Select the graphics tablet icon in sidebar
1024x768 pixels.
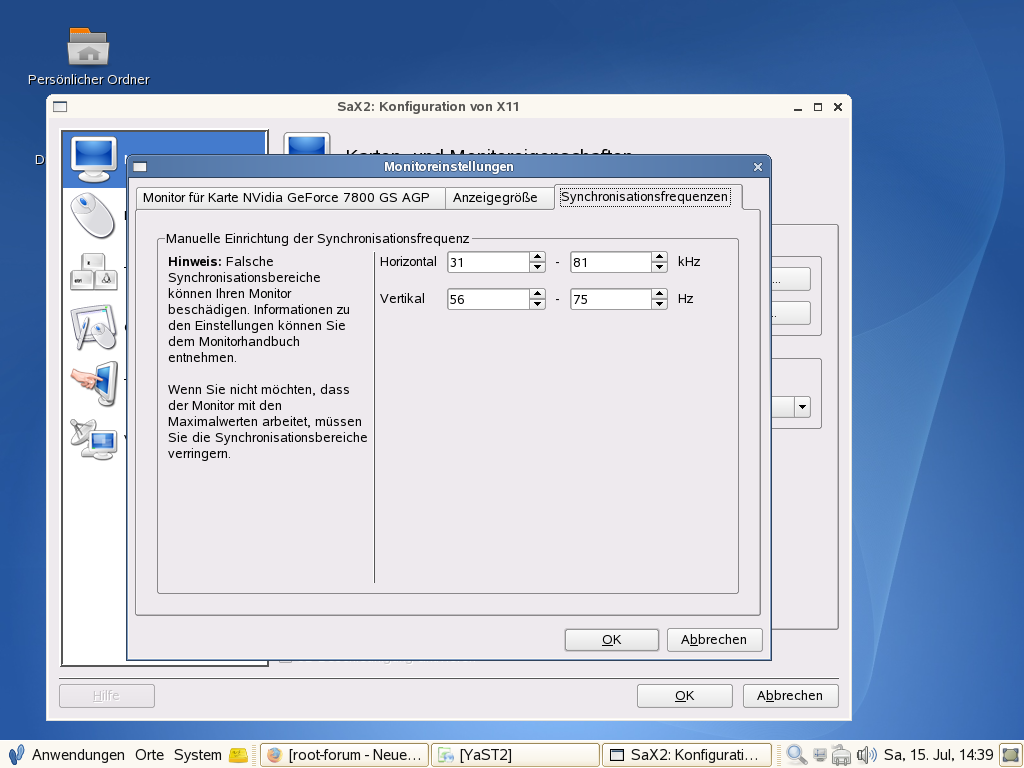pos(93,327)
